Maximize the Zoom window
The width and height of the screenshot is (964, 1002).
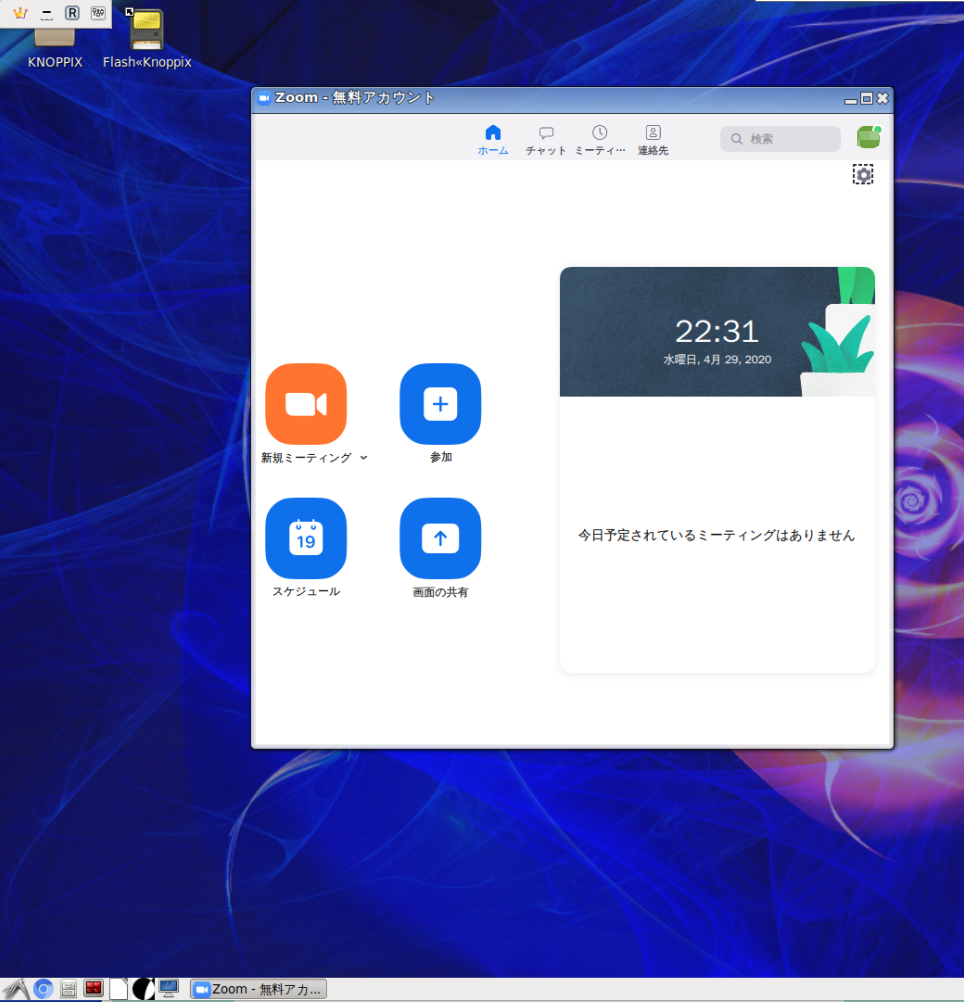tap(866, 98)
